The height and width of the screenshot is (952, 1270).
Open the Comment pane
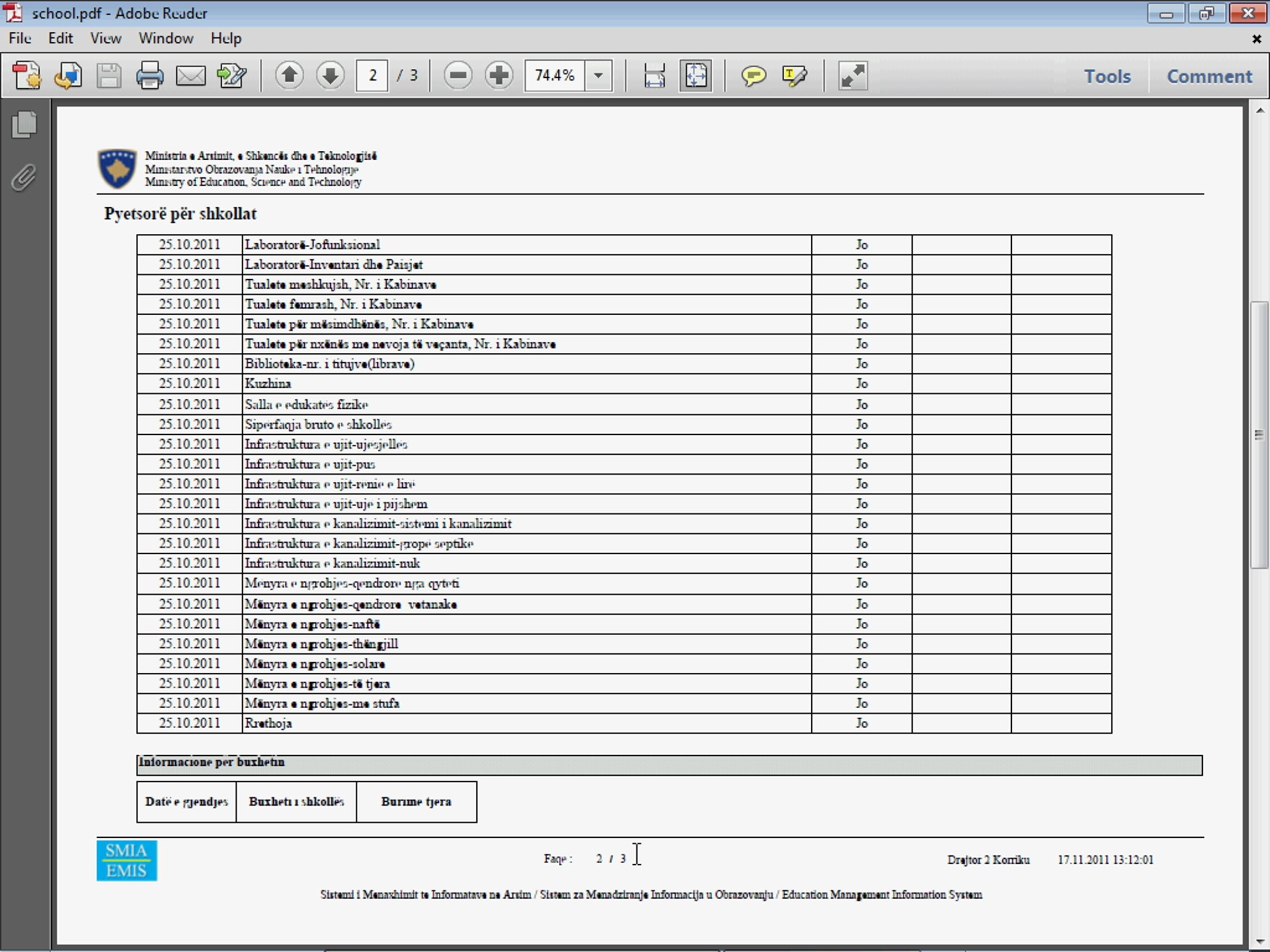click(x=1209, y=76)
